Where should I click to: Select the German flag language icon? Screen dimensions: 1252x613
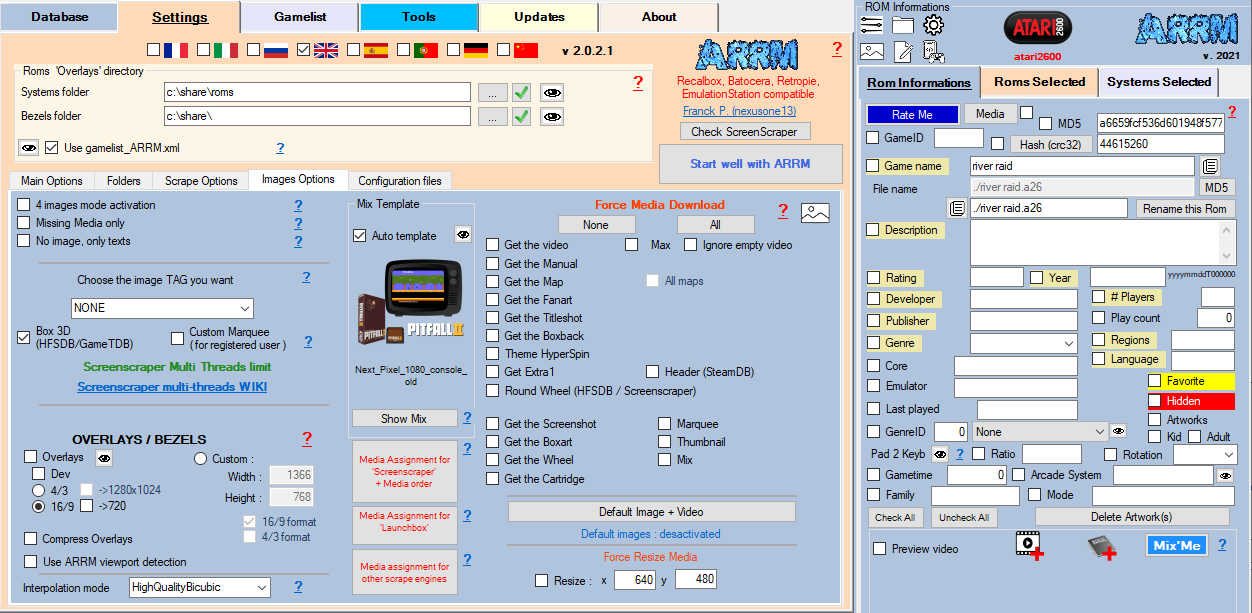(x=475, y=50)
